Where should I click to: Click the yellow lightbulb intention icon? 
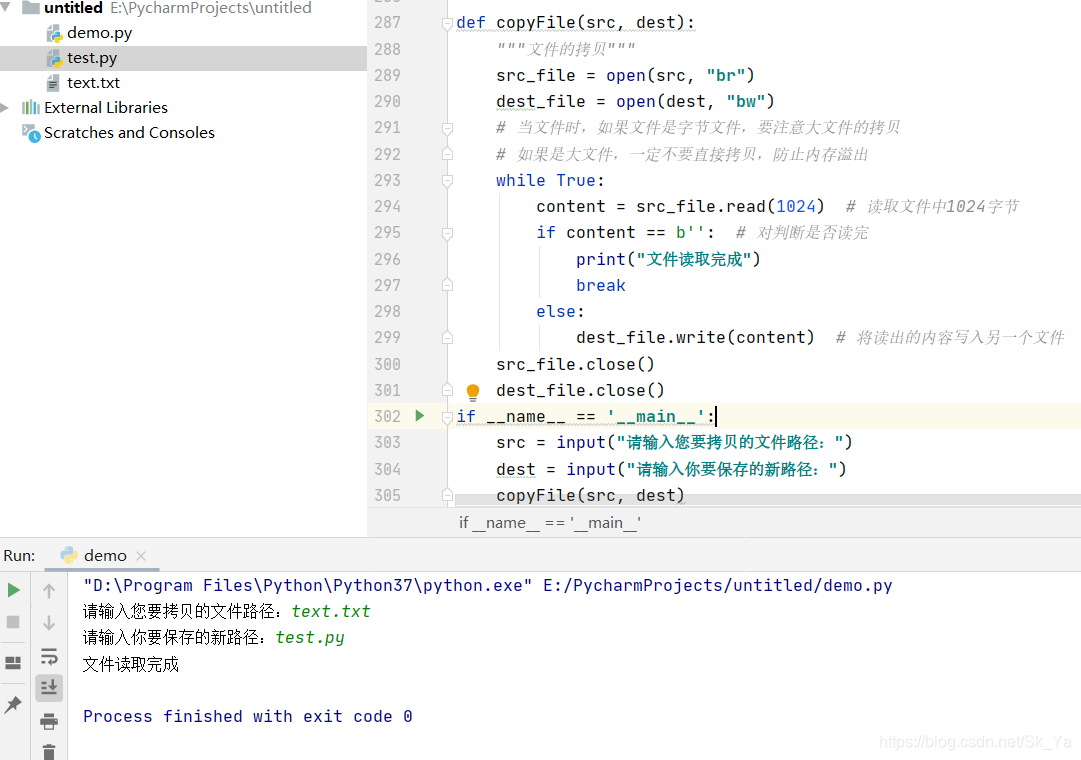click(473, 392)
